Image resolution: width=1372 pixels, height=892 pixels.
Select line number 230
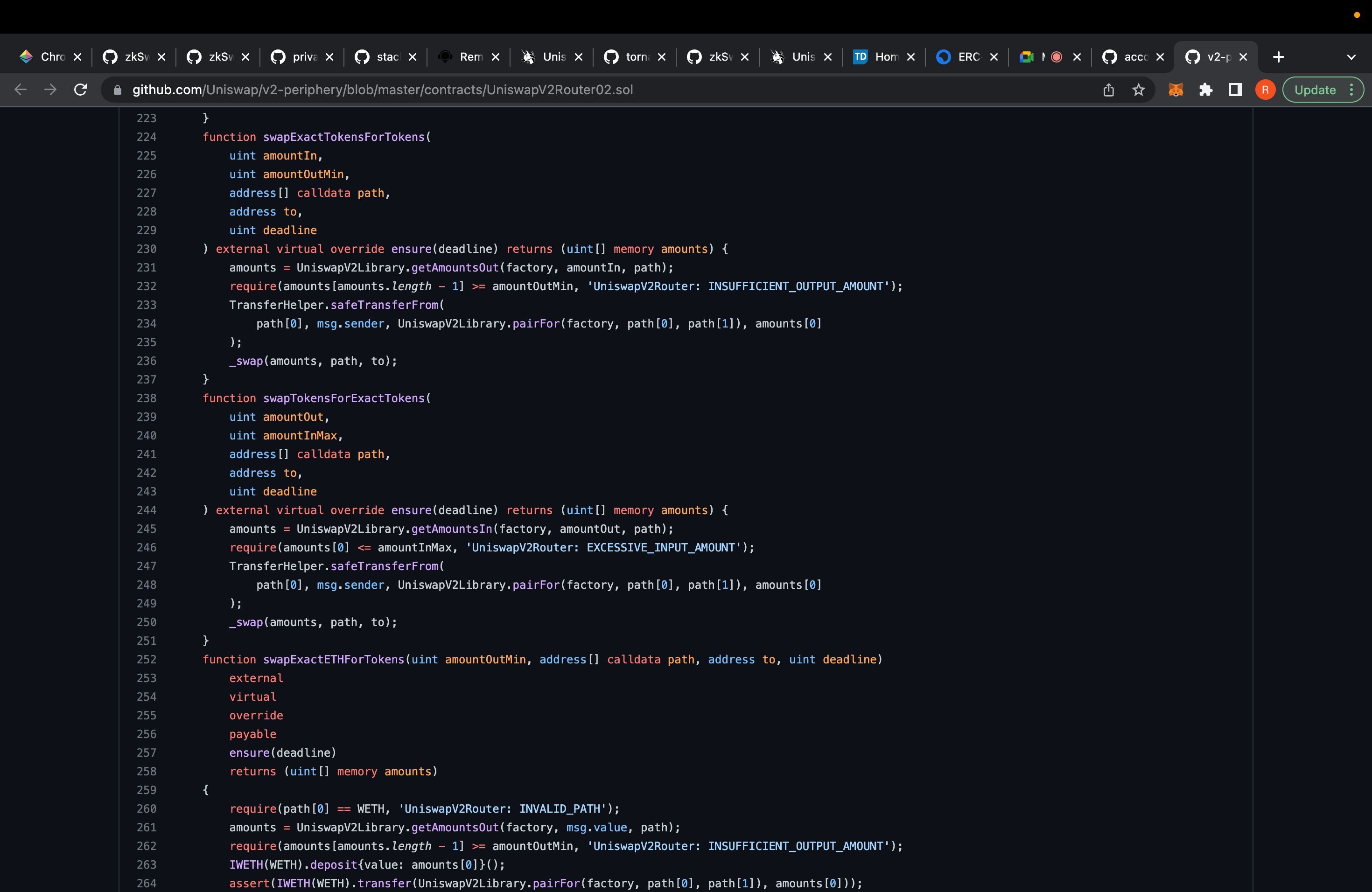[147, 249]
